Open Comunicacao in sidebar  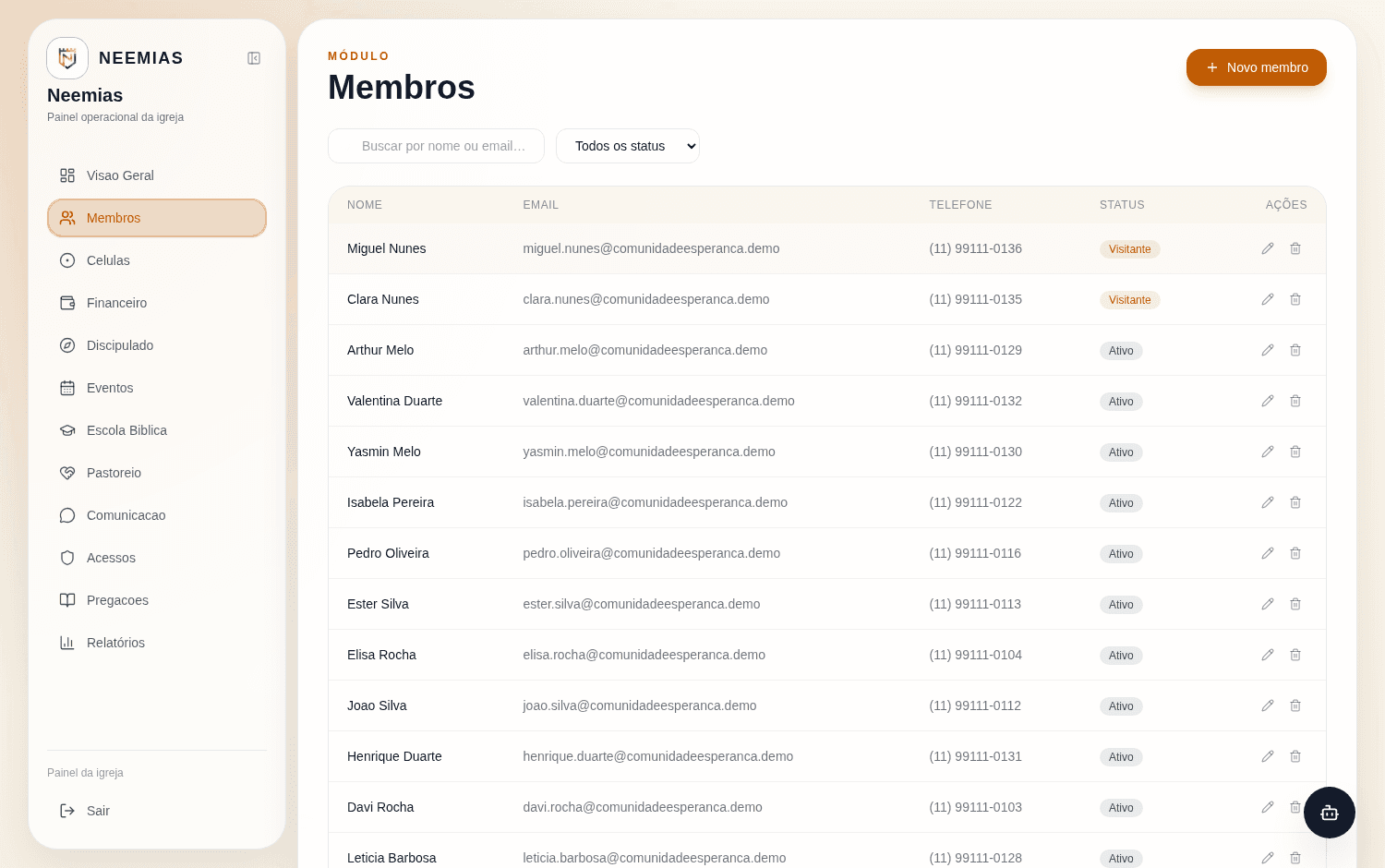point(157,515)
